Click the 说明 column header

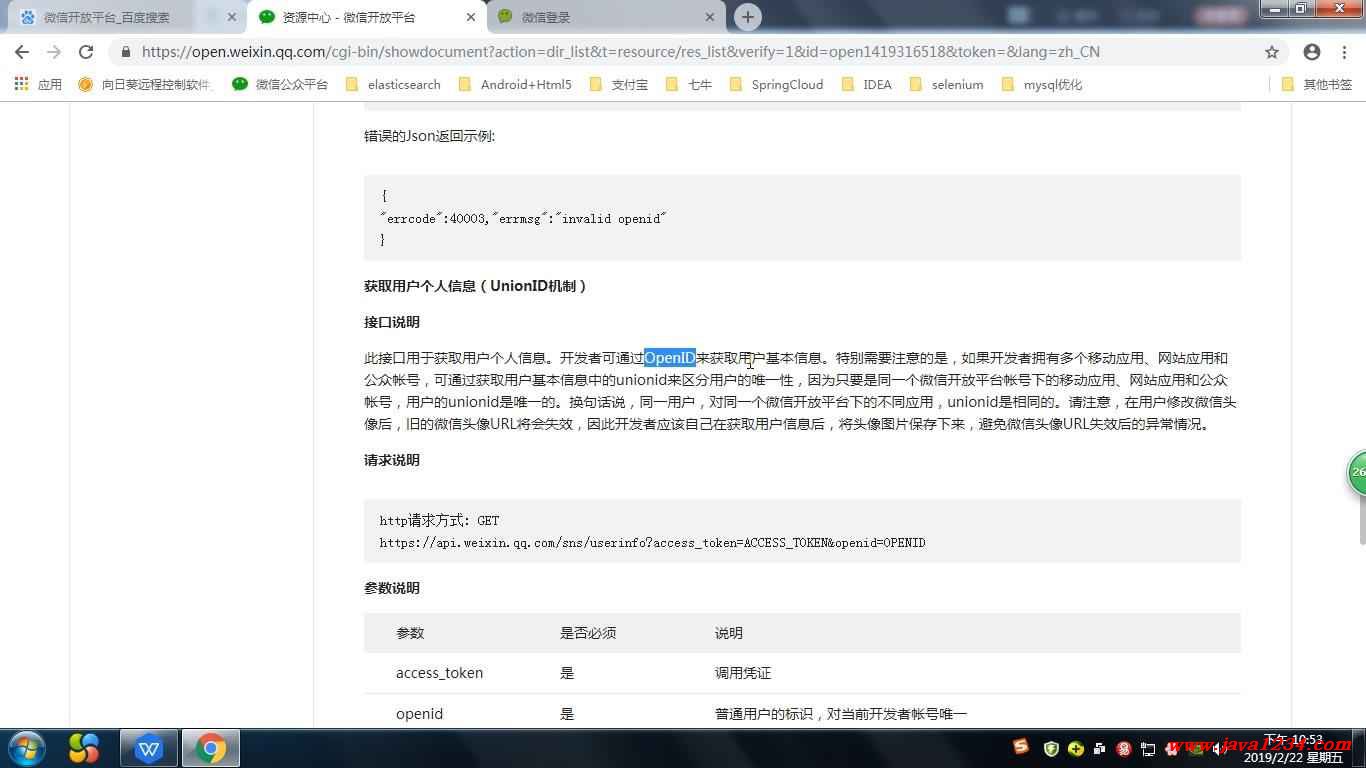click(x=729, y=633)
